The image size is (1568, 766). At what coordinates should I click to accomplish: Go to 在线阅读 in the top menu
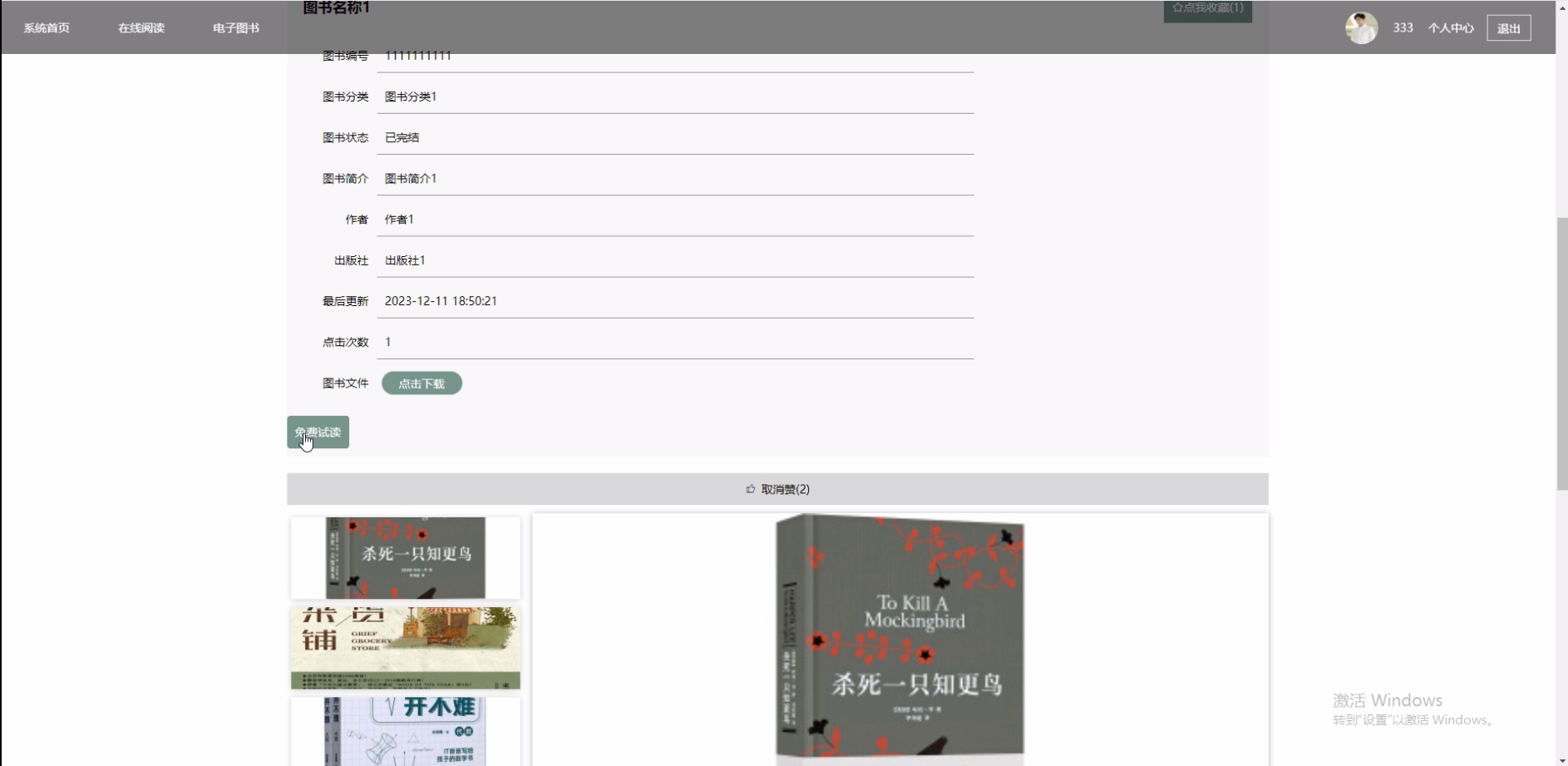point(141,27)
